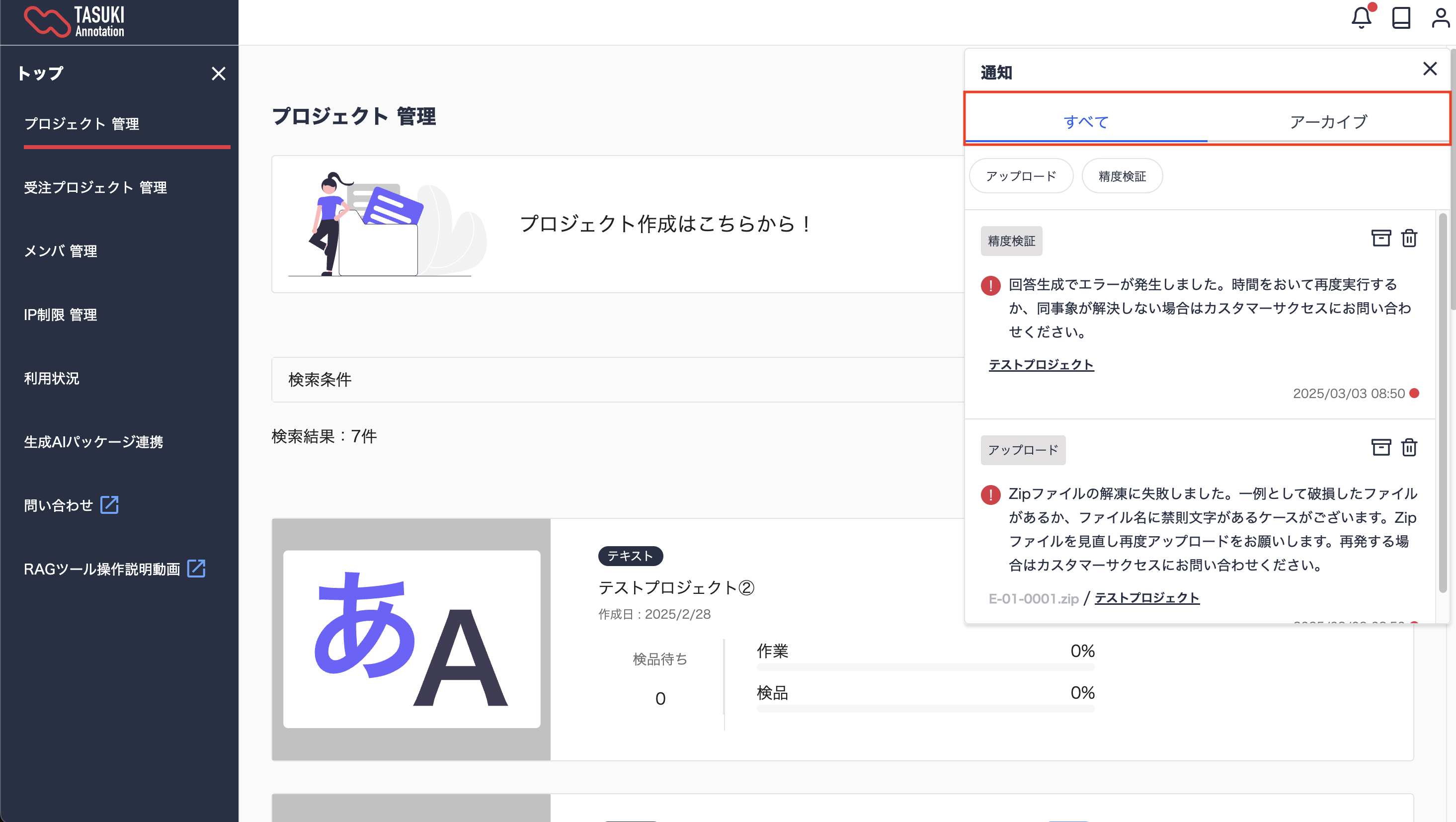Screen dimensions: 1456x822
Task: Click the プロジェクト 管理 page heading
Action: pyautogui.click(x=354, y=116)
